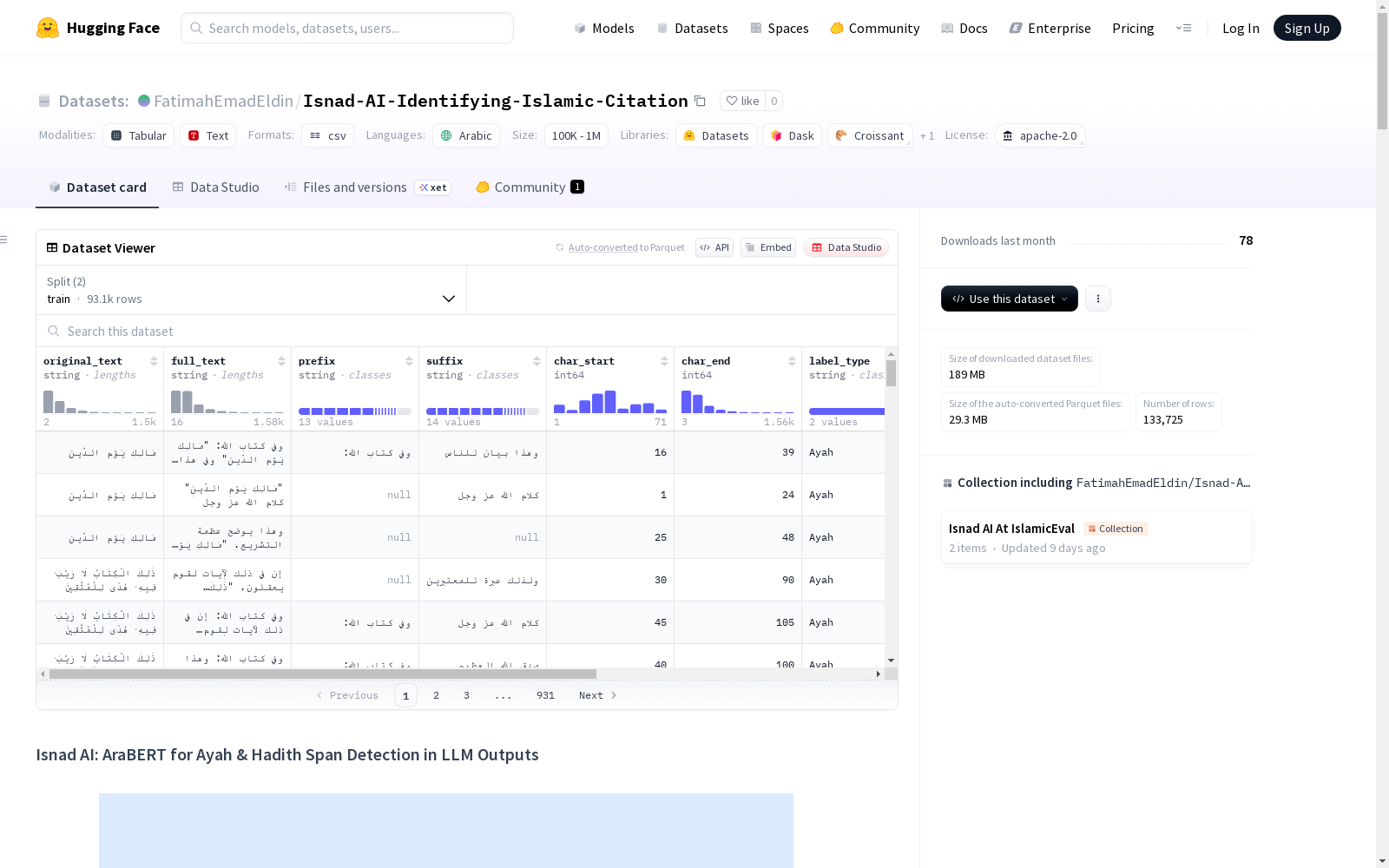The width and height of the screenshot is (1389, 868).
Task: Focus the Search models, datasets, users field
Action: pos(347,28)
